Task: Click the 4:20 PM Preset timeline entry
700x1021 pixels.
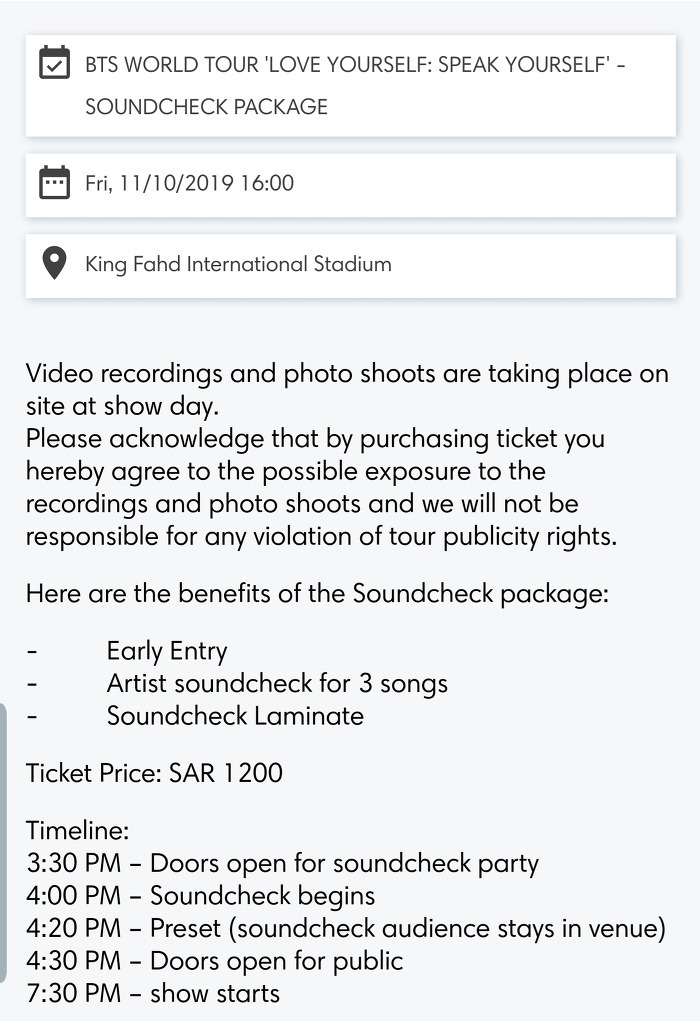Action: 346,929
